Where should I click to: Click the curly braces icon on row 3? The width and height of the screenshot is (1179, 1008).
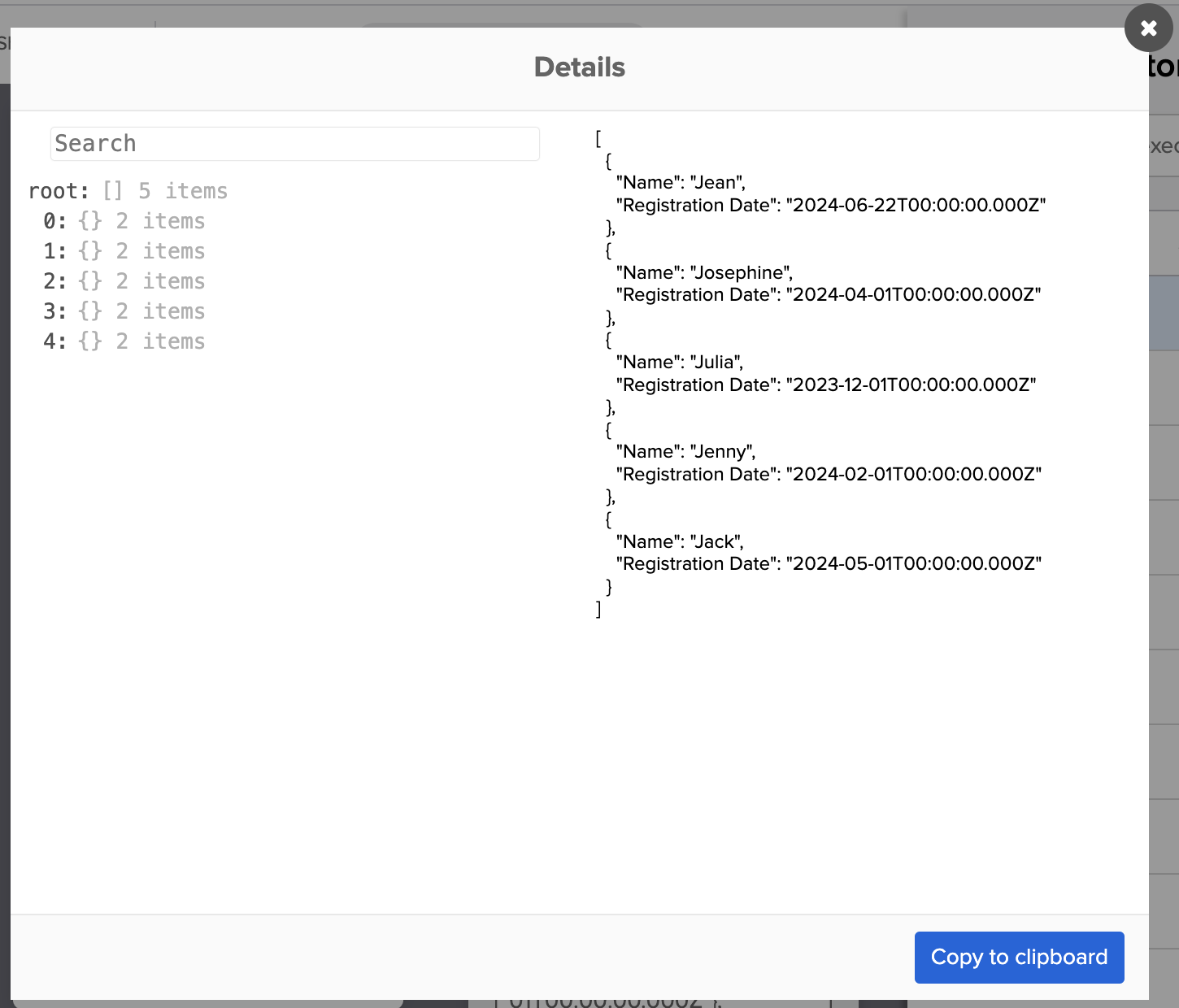pos(90,311)
